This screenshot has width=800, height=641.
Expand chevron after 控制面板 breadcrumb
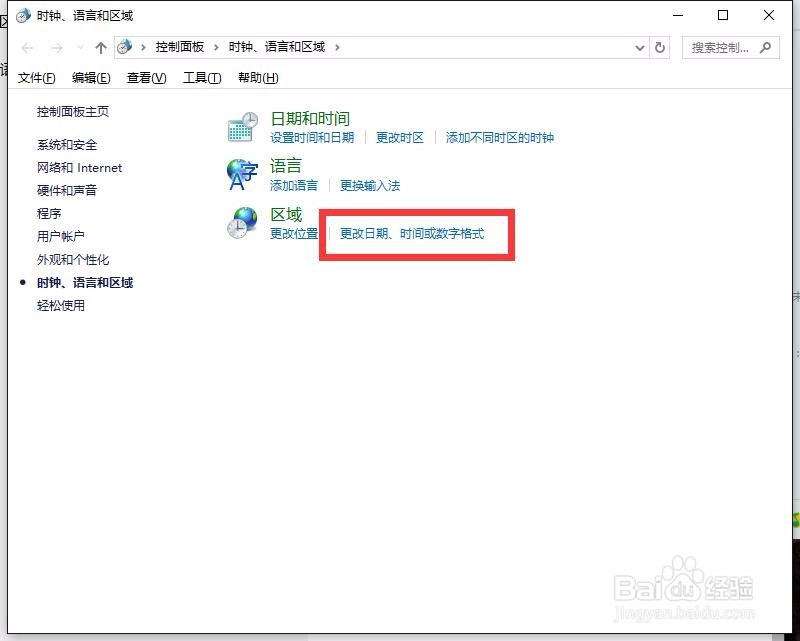point(216,47)
